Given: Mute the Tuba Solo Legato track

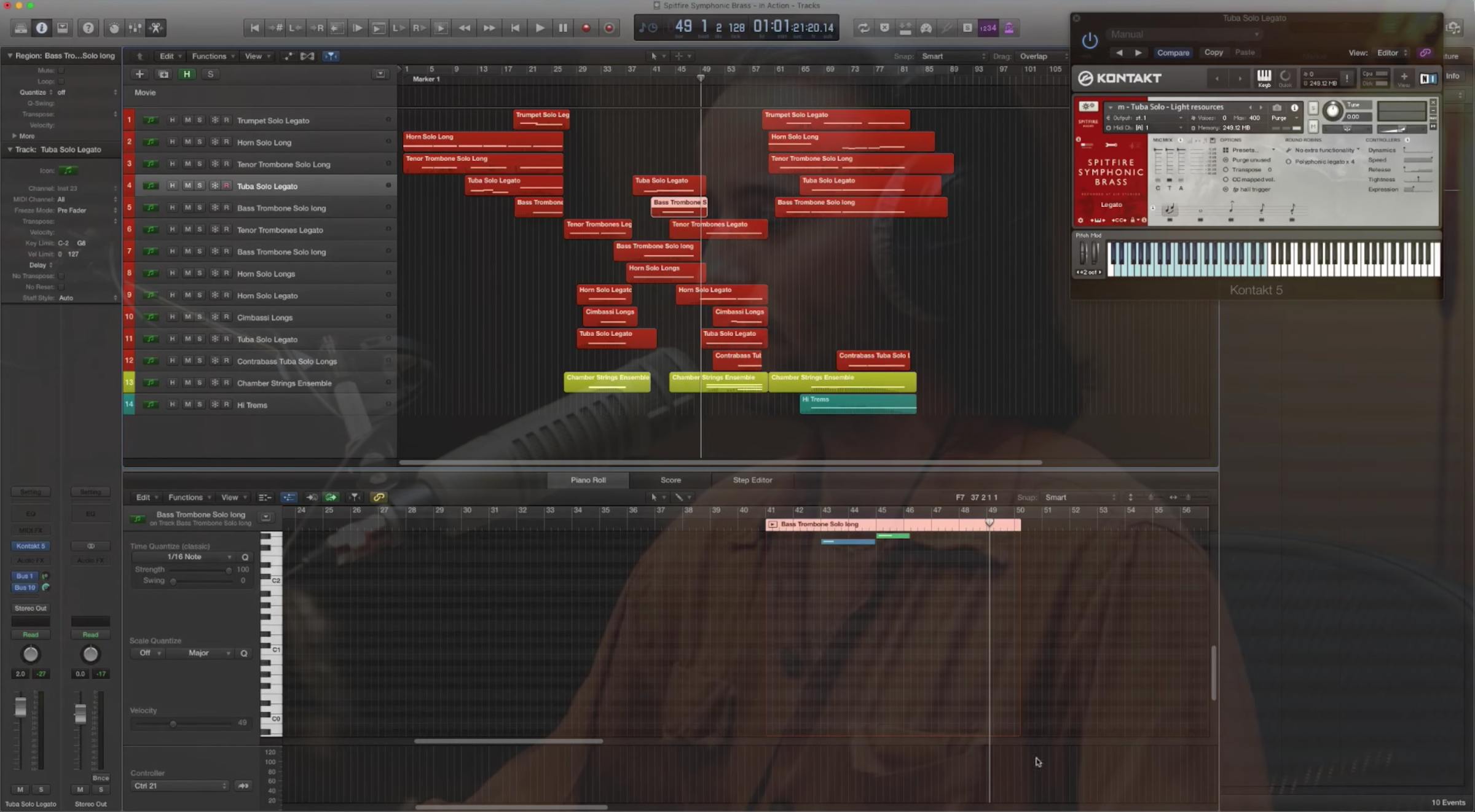Looking at the screenshot, I should [x=187, y=185].
